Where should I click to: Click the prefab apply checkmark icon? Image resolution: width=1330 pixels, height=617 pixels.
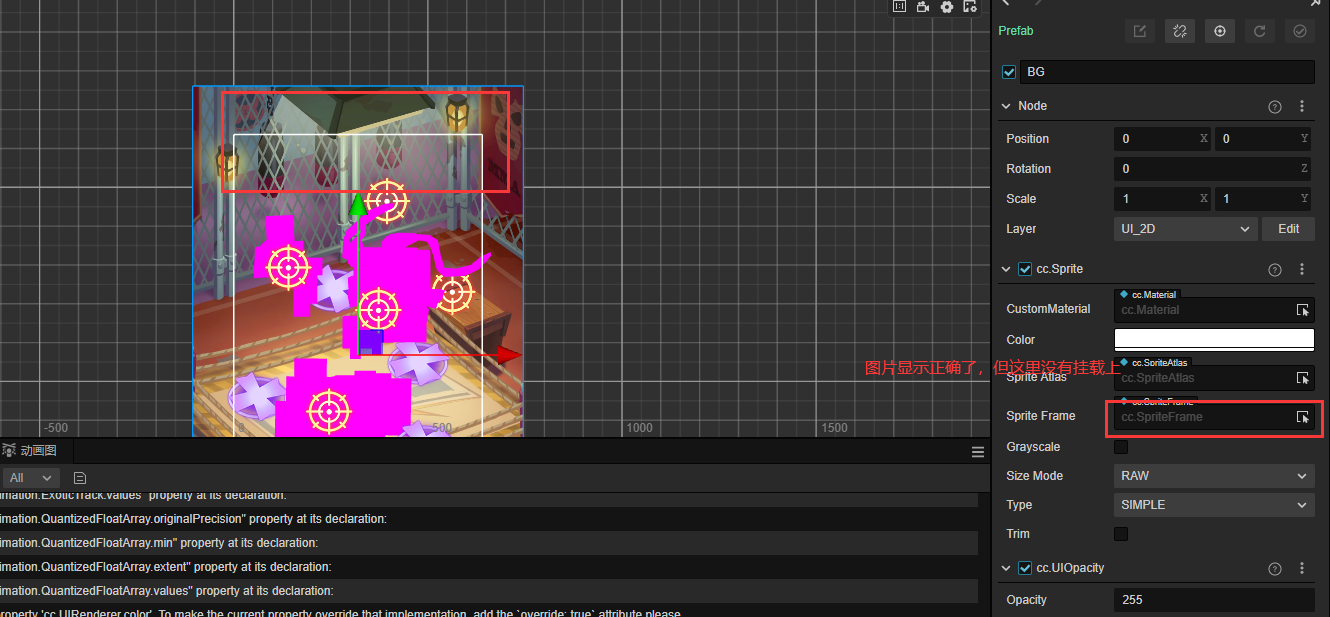[1300, 31]
